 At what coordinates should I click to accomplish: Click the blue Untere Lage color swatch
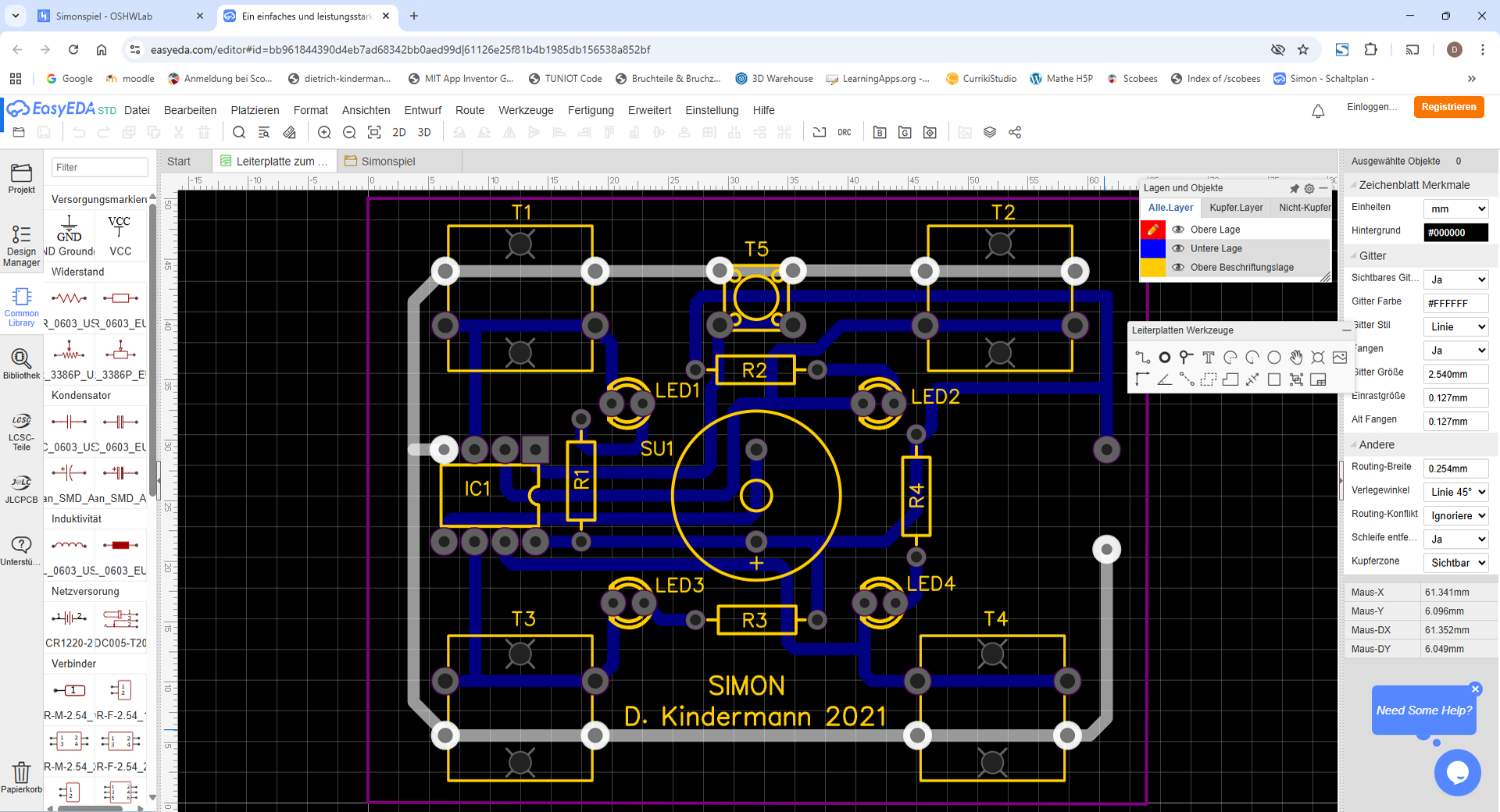point(1152,248)
